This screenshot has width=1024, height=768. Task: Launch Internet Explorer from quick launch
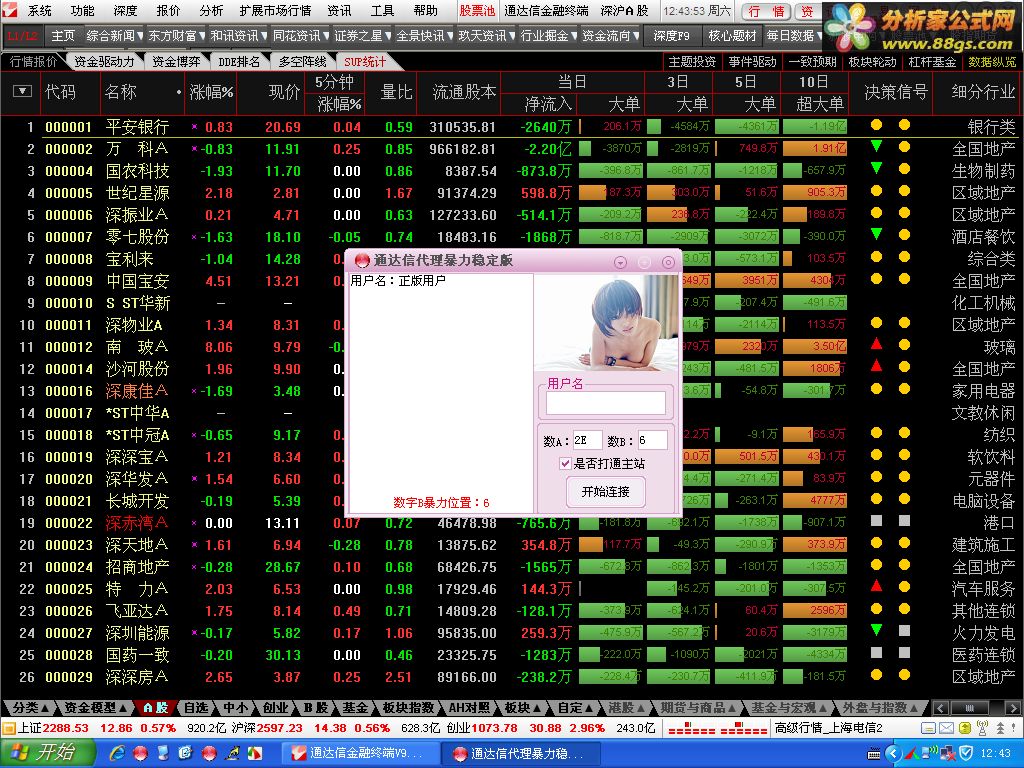coord(117,754)
